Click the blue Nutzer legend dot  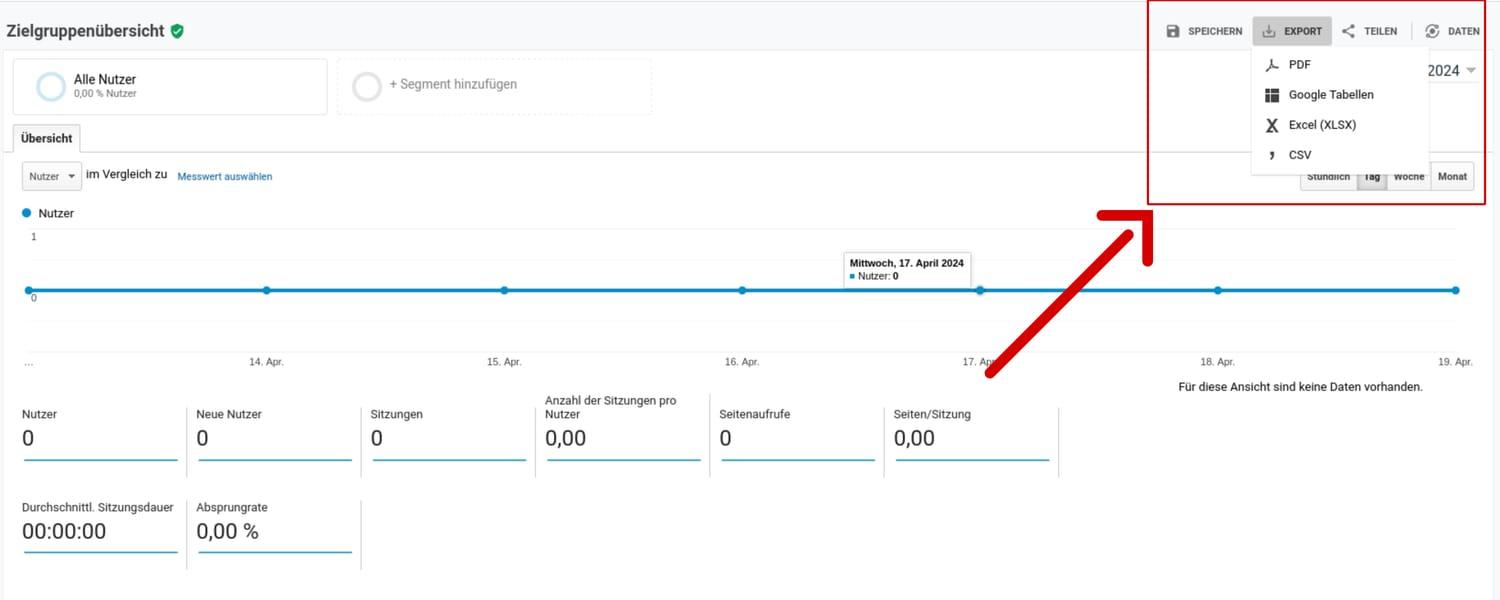point(26,213)
